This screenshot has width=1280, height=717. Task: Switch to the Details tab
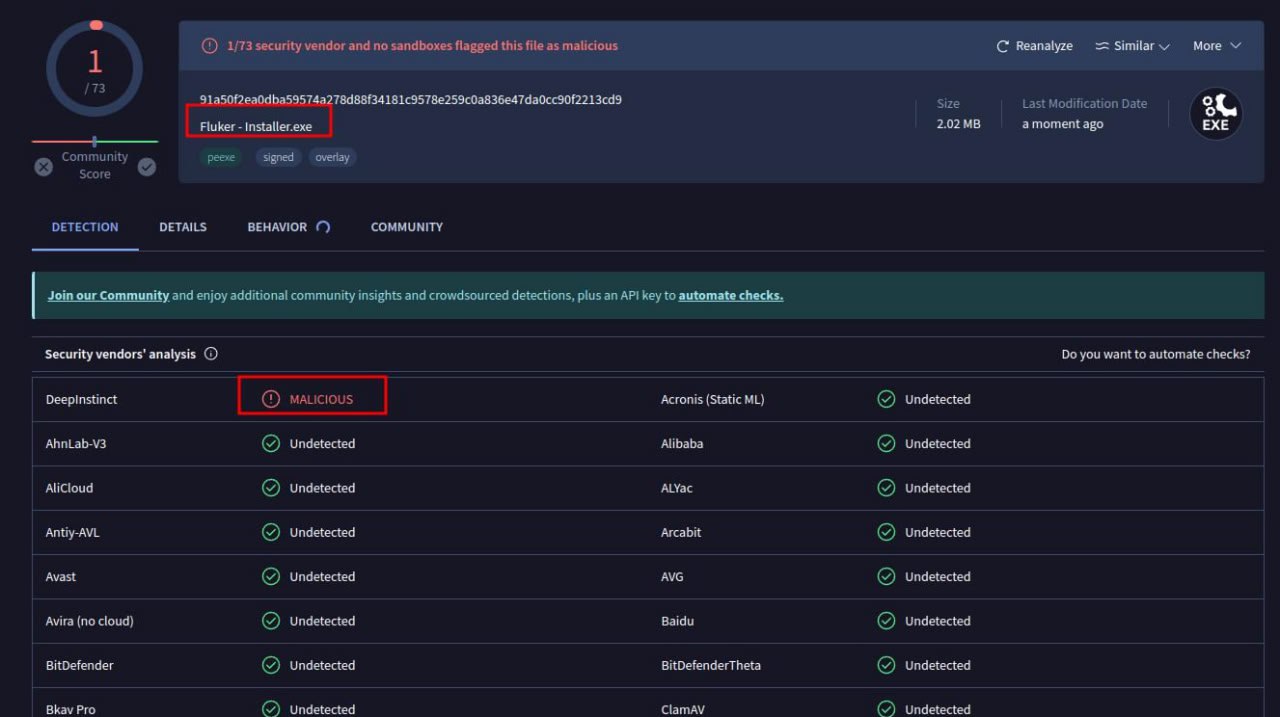(183, 227)
